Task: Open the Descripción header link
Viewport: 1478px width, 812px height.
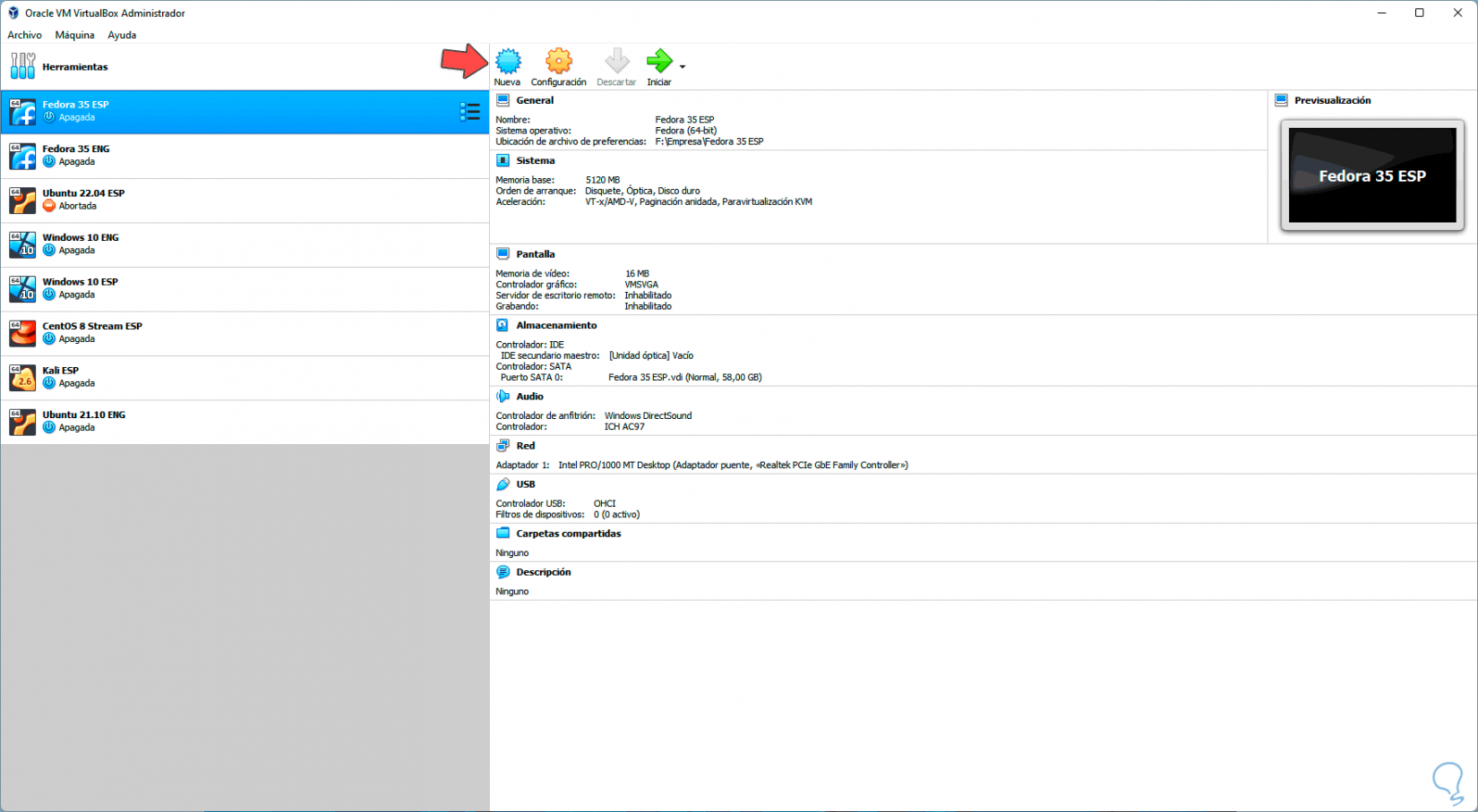Action: (544, 572)
